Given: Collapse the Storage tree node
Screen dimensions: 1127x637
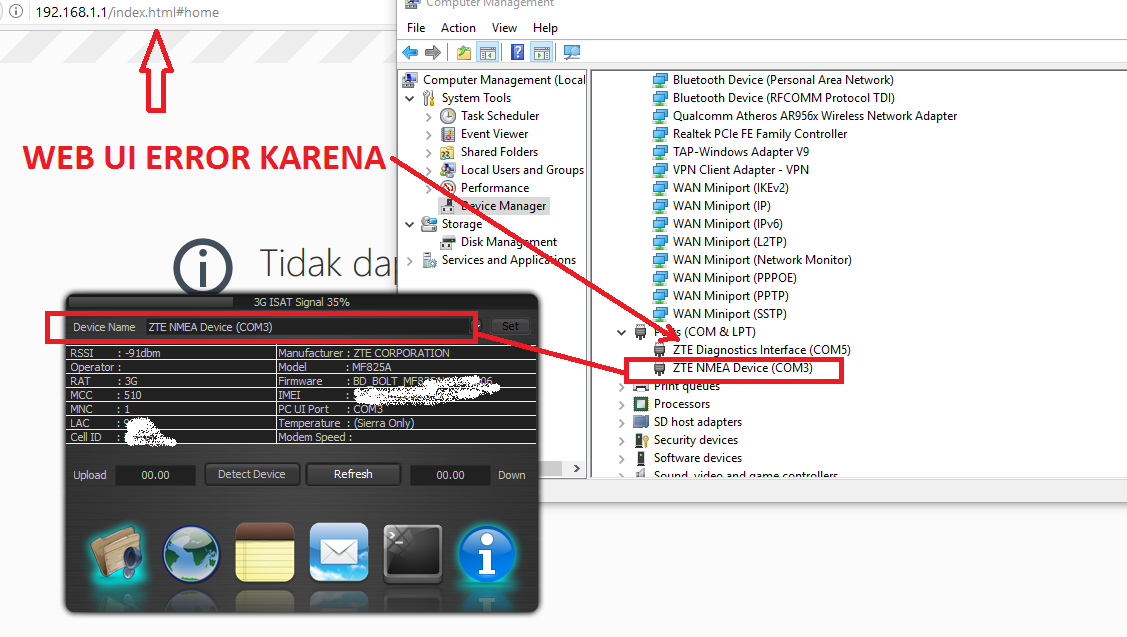Looking at the screenshot, I should tap(410, 224).
